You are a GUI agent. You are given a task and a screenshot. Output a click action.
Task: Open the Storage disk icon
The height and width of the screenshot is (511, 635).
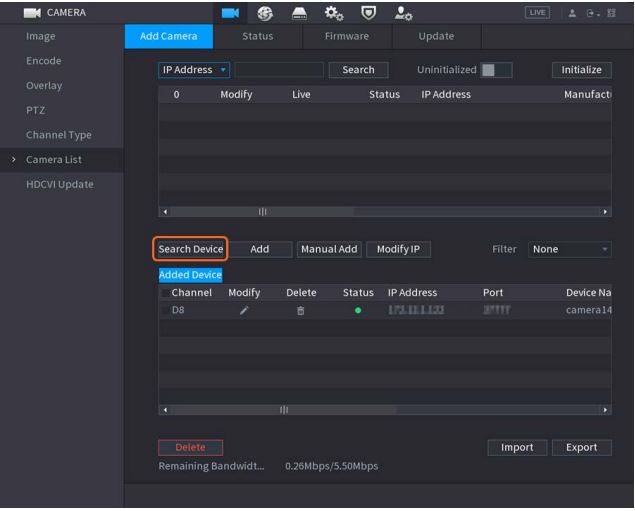pos(299,14)
